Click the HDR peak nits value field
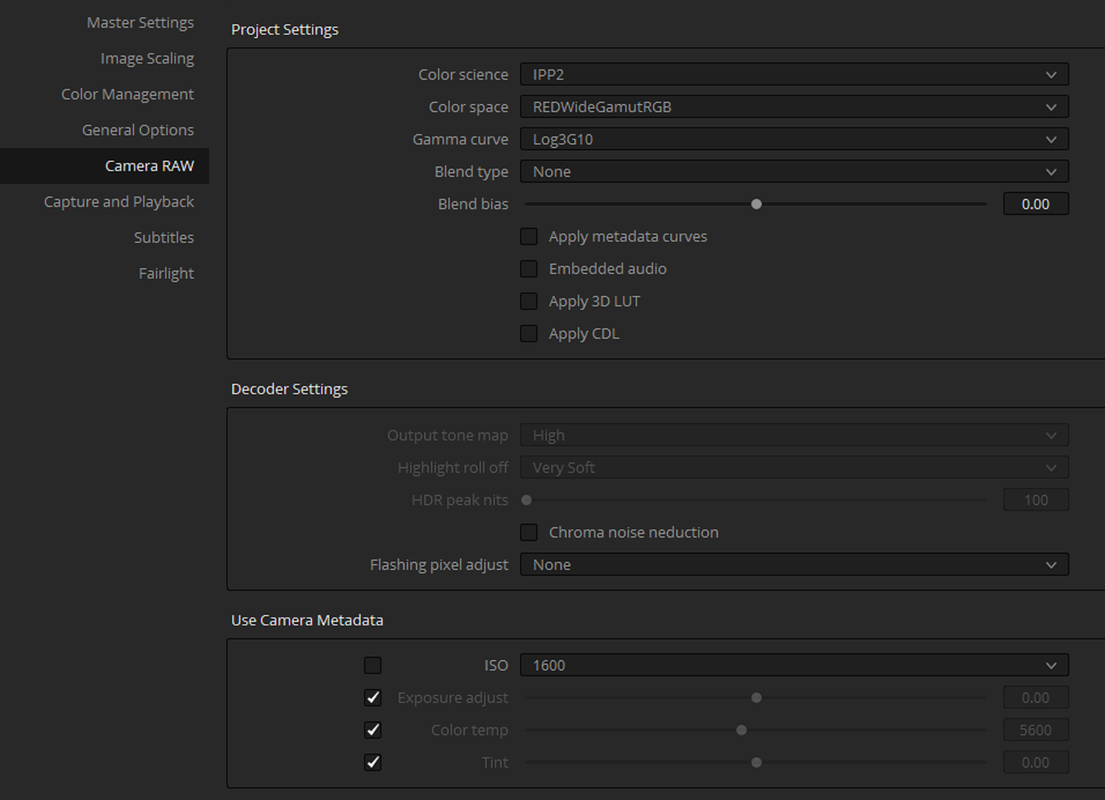 coord(1036,500)
